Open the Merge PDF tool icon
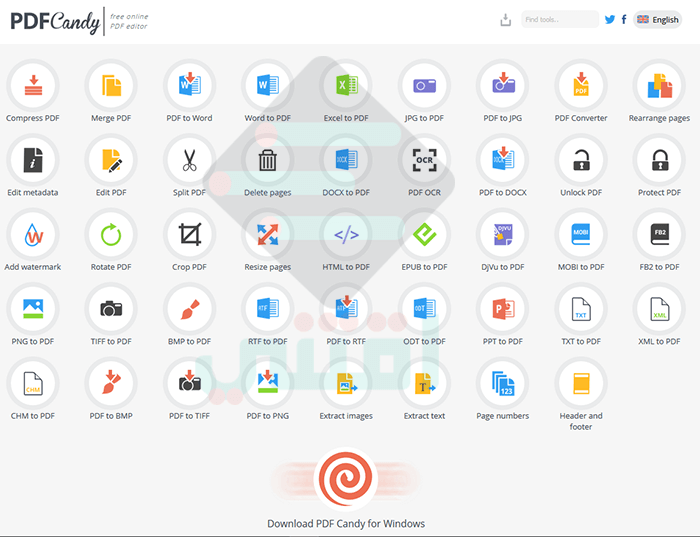This screenshot has width=700, height=537. pos(111,85)
